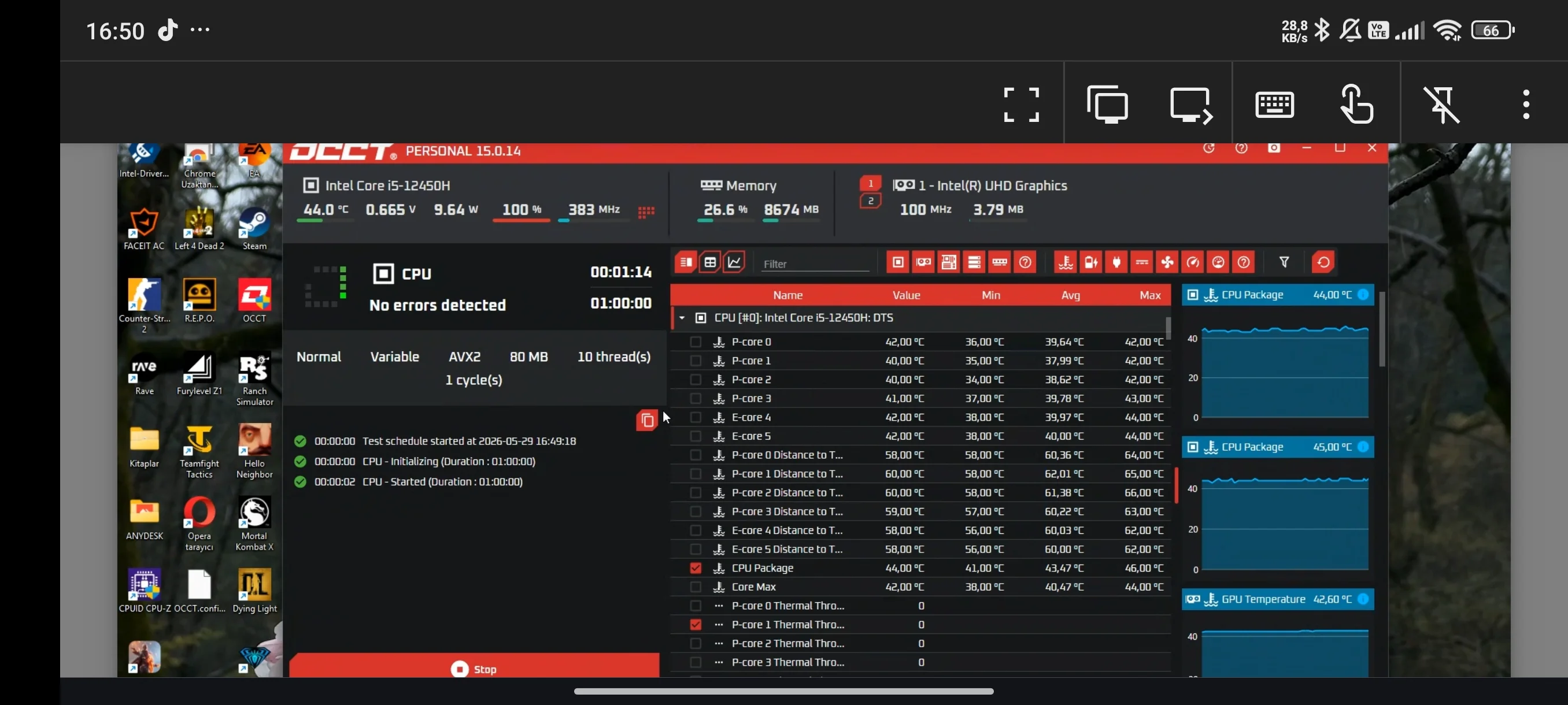1568x705 pixels.
Task: Copy the test log to clipboard
Action: pos(646,420)
